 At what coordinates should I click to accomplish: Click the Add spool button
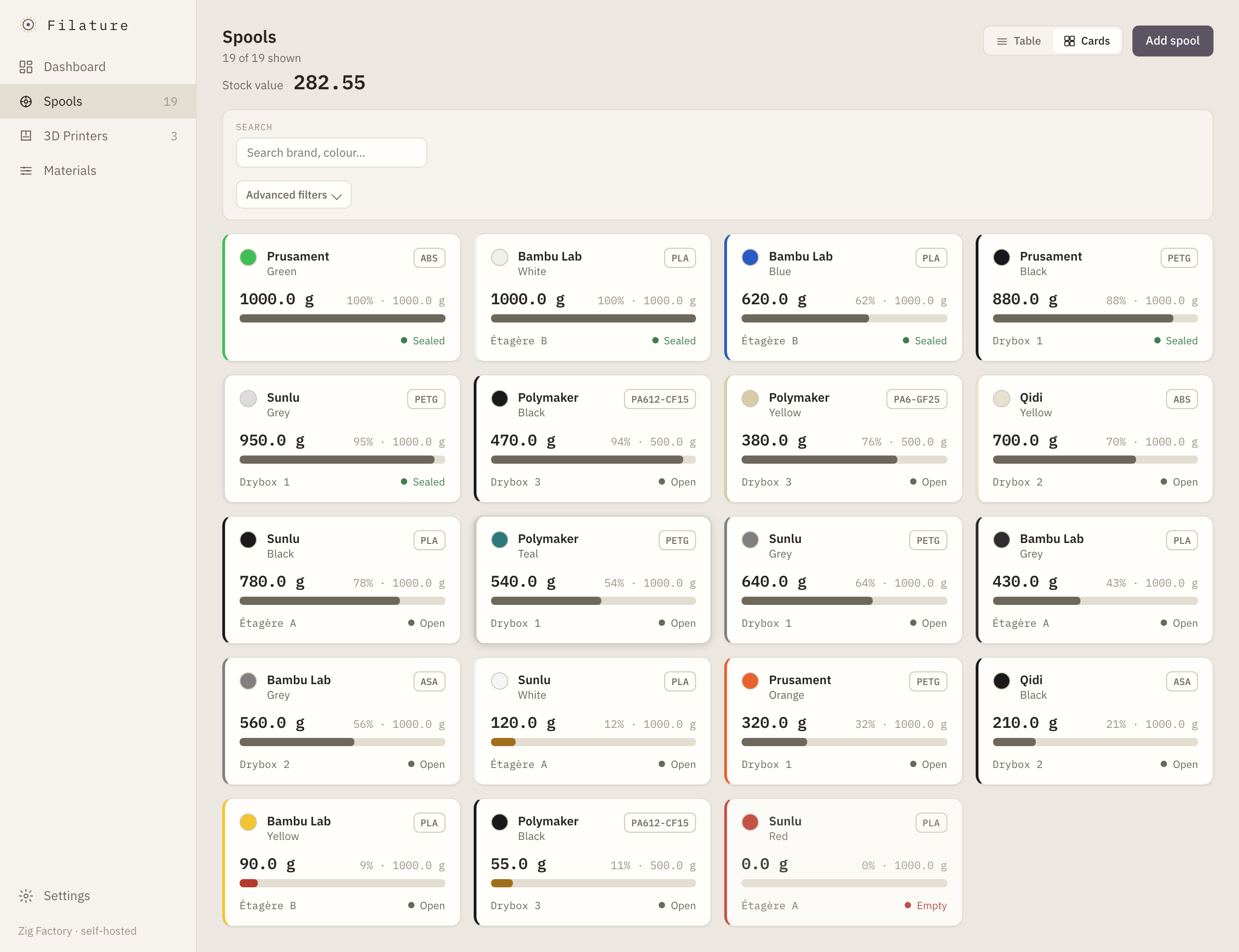(x=1172, y=41)
